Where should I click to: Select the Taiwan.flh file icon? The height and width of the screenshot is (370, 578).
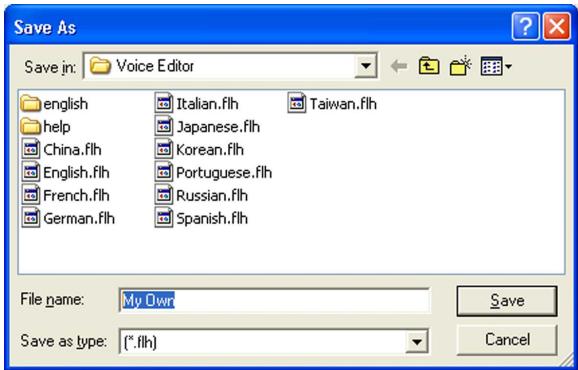point(297,104)
